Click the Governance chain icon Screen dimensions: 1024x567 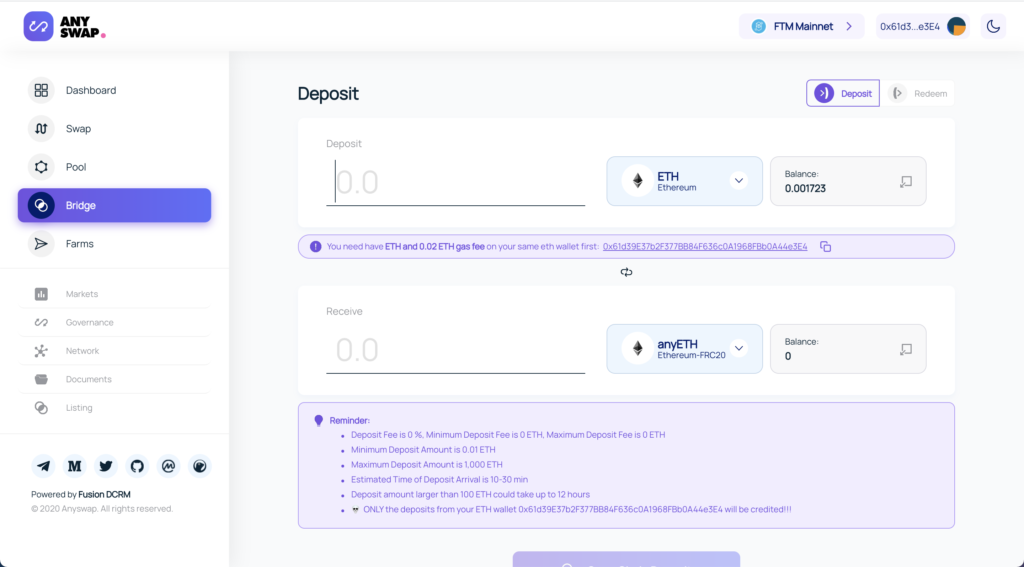tap(41, 322)
